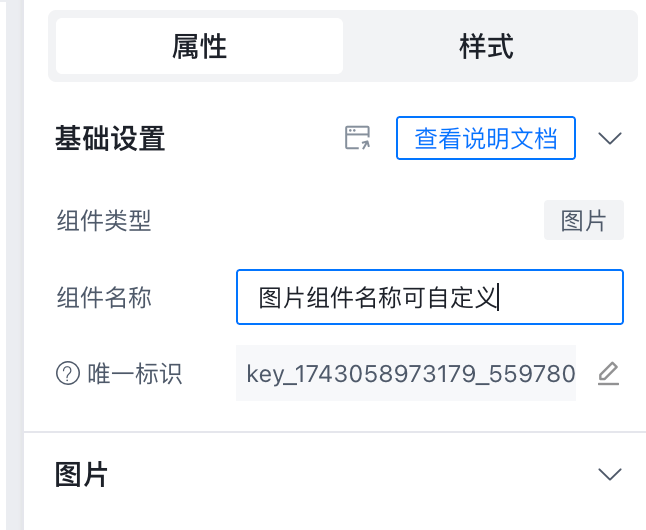The height and width of the screenshot is (530, 646).
Task: Click the question mark help icon by 唯一标识
Action: [x=67, y=374]
